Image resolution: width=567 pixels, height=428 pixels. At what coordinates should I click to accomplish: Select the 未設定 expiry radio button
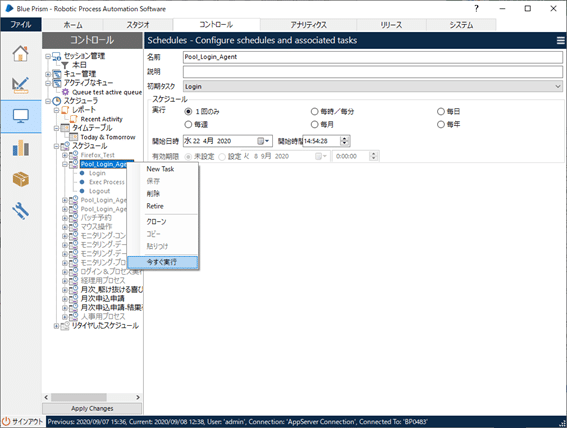coord(188,157)
